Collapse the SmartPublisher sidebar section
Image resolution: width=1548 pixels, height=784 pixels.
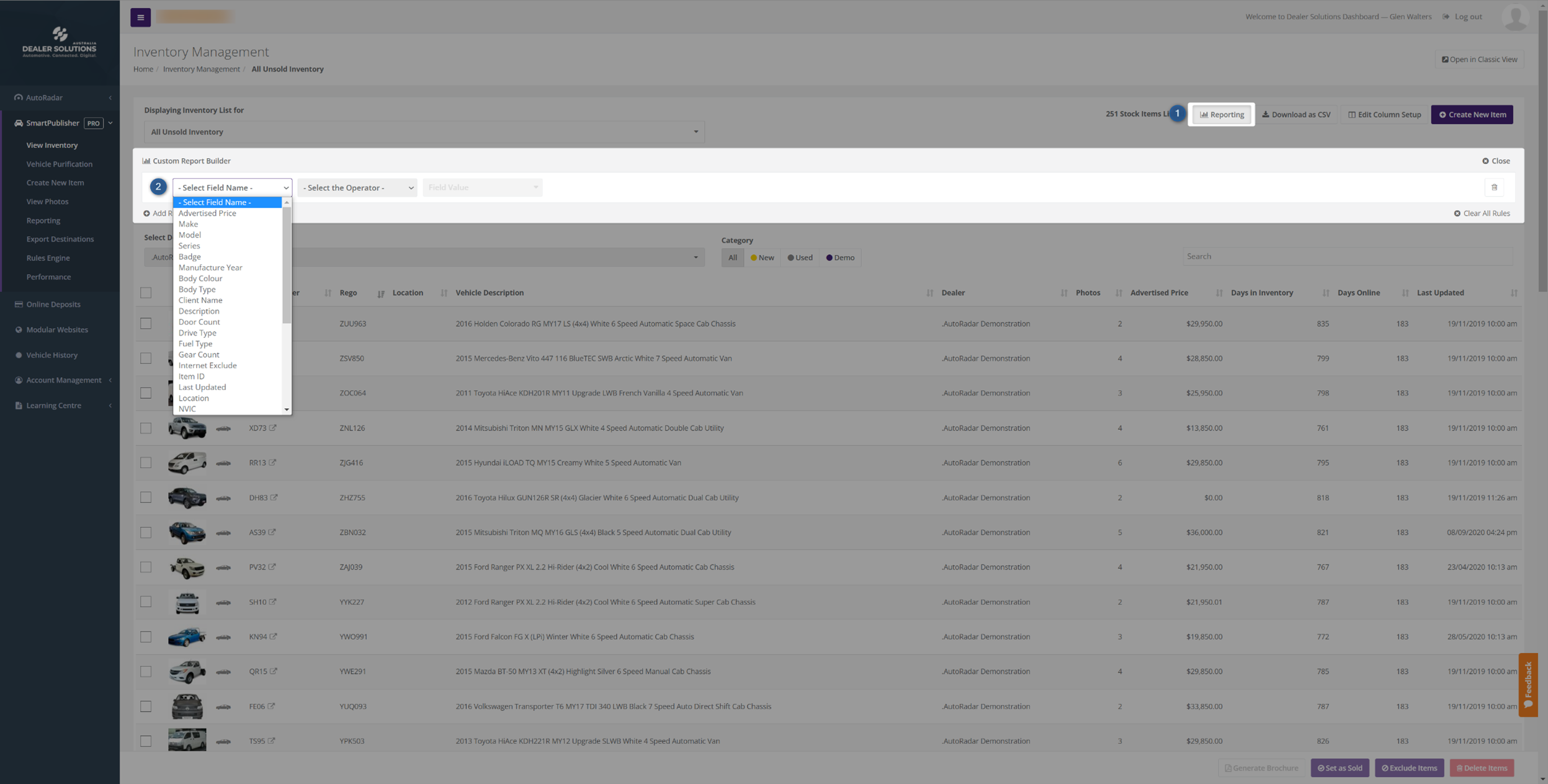[x=60, y=123]
